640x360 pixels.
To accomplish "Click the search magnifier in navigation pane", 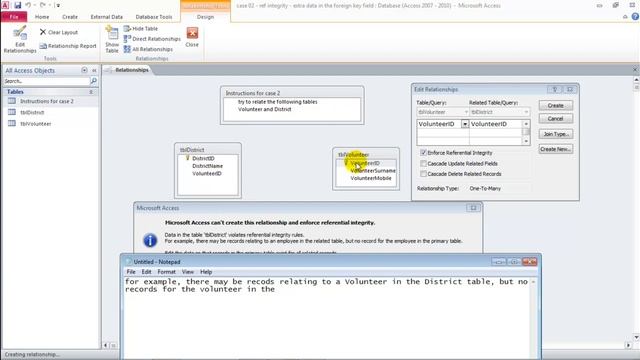I will coord(93,81).
